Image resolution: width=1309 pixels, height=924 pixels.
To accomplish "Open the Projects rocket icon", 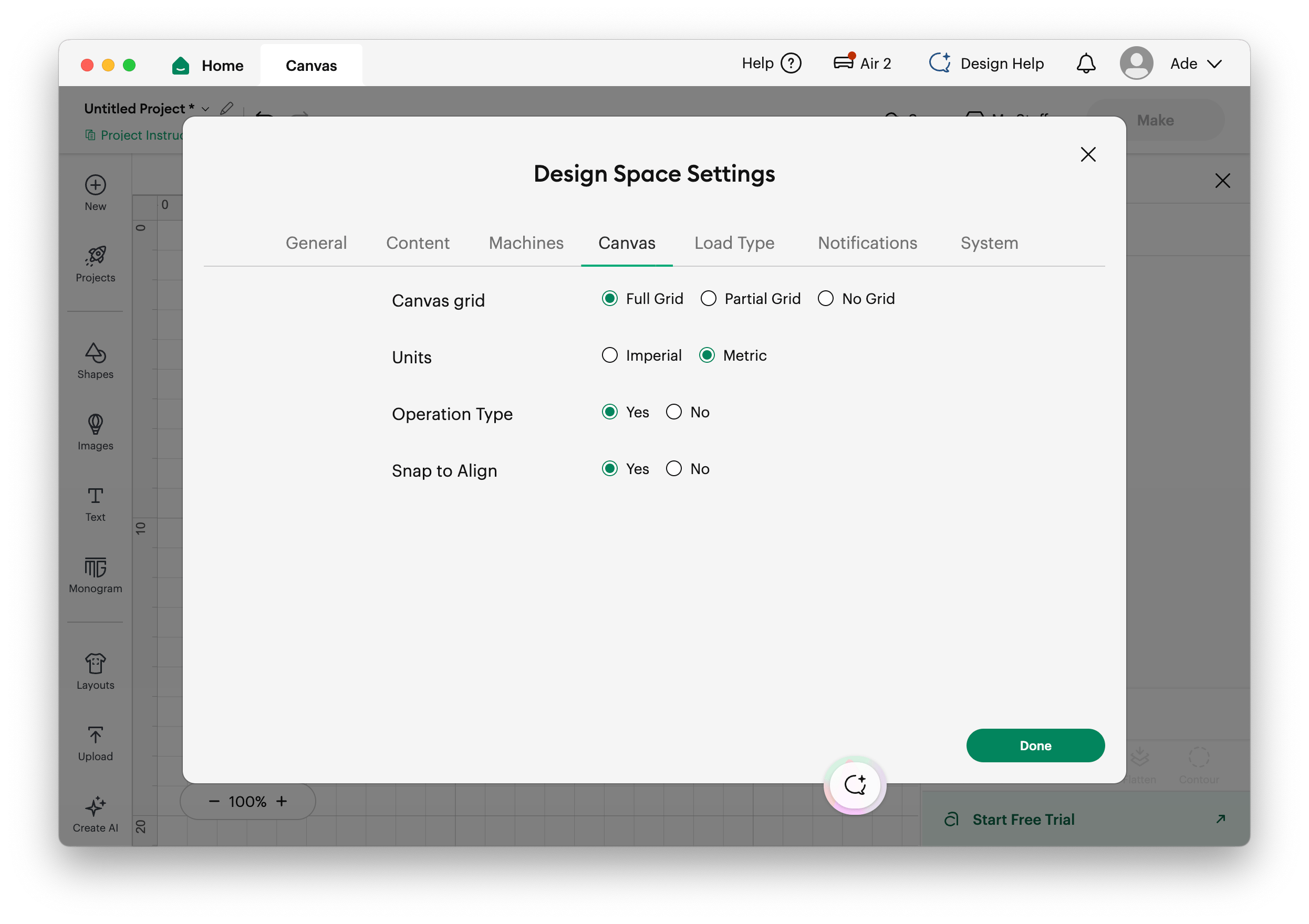I will [x=95, y=256].
